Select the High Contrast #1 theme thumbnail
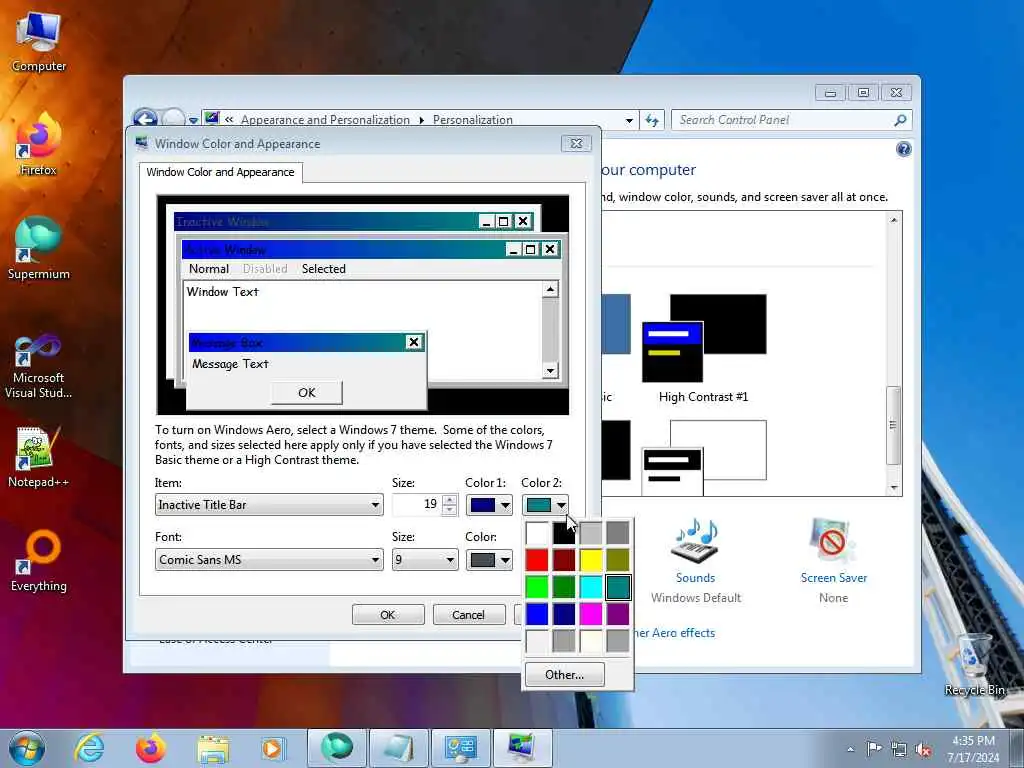1024x768 pixels. pyautogui.click(x=704, y=338)
